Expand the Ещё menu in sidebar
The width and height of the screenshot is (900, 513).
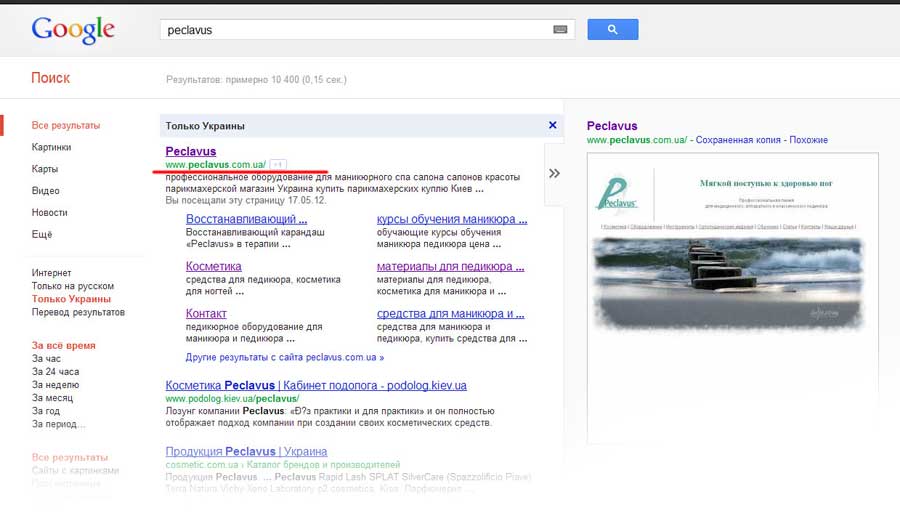42,234
